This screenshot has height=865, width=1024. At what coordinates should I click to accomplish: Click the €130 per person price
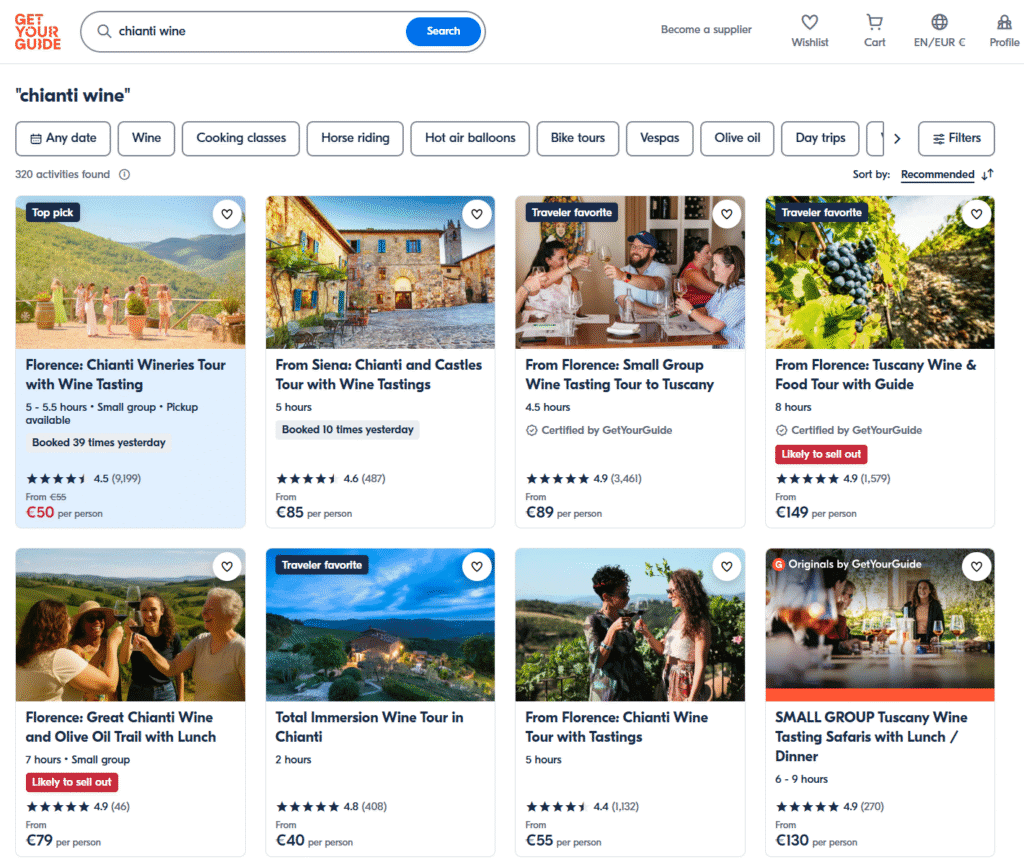click(816, 841)
